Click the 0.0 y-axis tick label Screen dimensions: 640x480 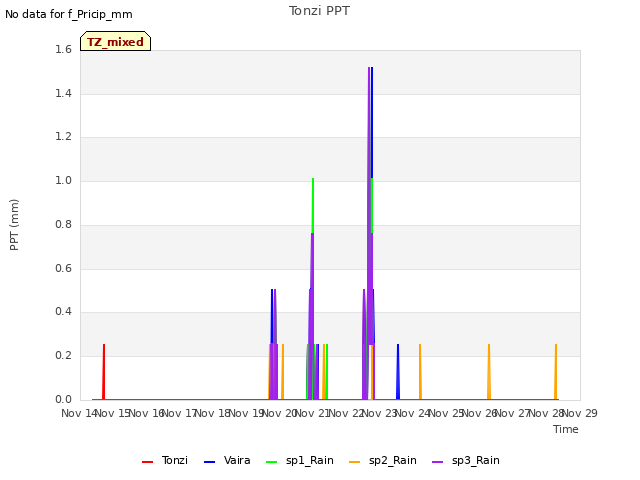tap(63, 399)
